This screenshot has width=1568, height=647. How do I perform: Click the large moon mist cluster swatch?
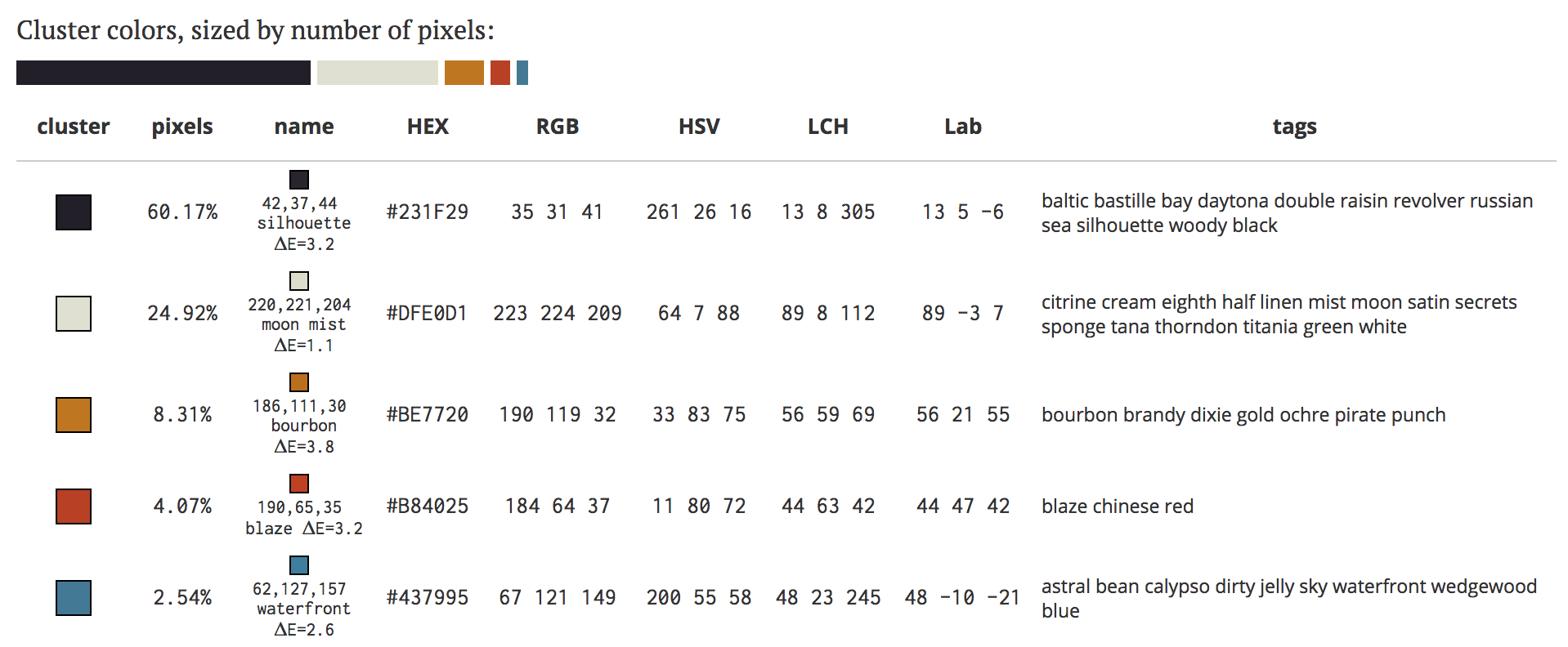click(x=74, y=314)
